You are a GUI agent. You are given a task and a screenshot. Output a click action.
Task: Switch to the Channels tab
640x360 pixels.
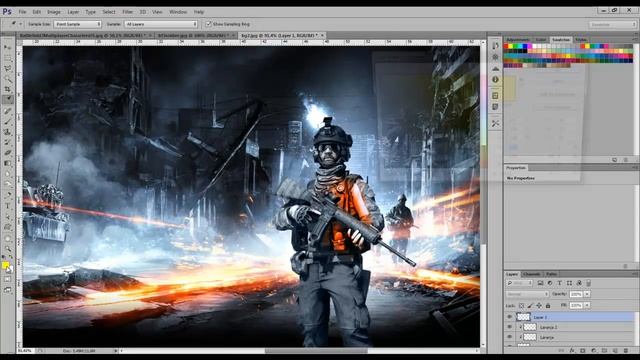[x=531, y=274]
